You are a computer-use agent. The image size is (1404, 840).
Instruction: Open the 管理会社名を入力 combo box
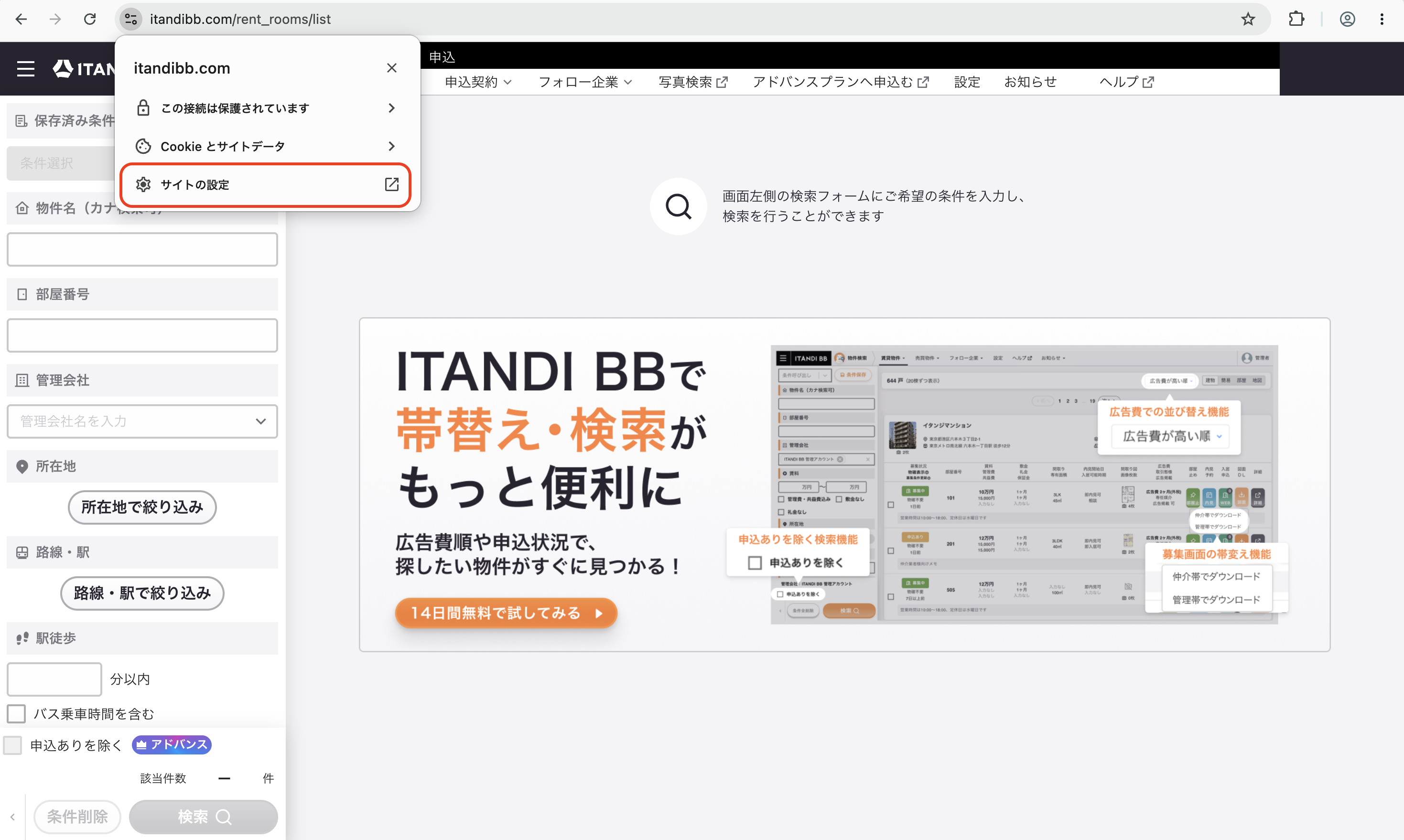coord(142,421)
